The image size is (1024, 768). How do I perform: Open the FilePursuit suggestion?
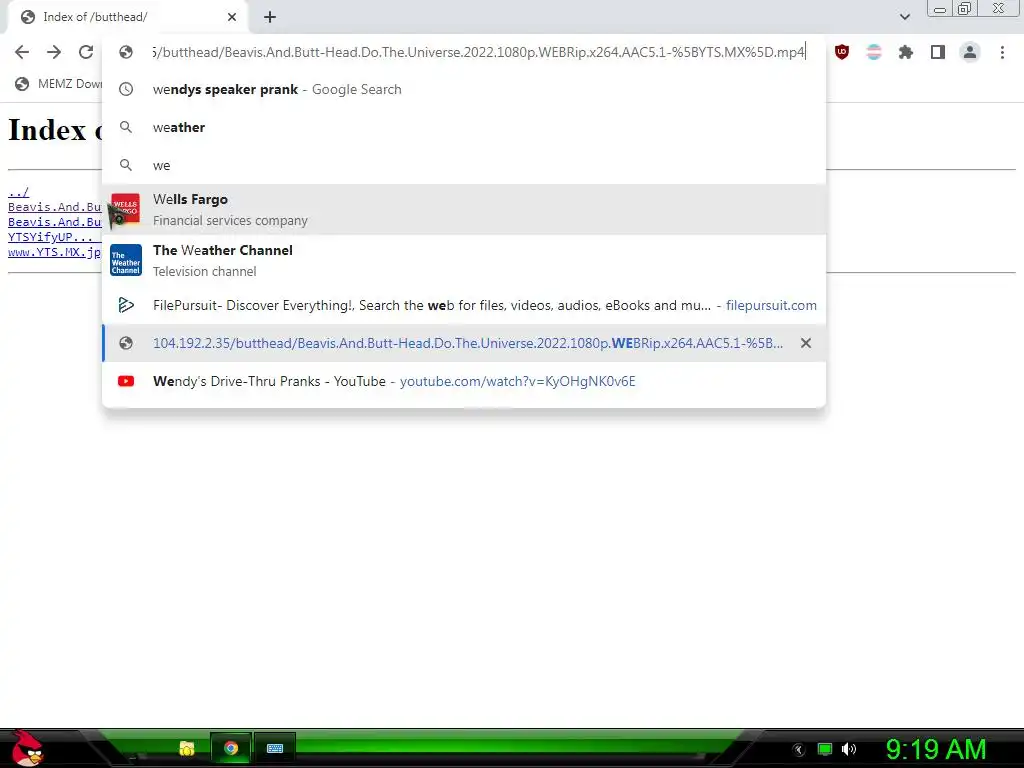coord(464,305)
